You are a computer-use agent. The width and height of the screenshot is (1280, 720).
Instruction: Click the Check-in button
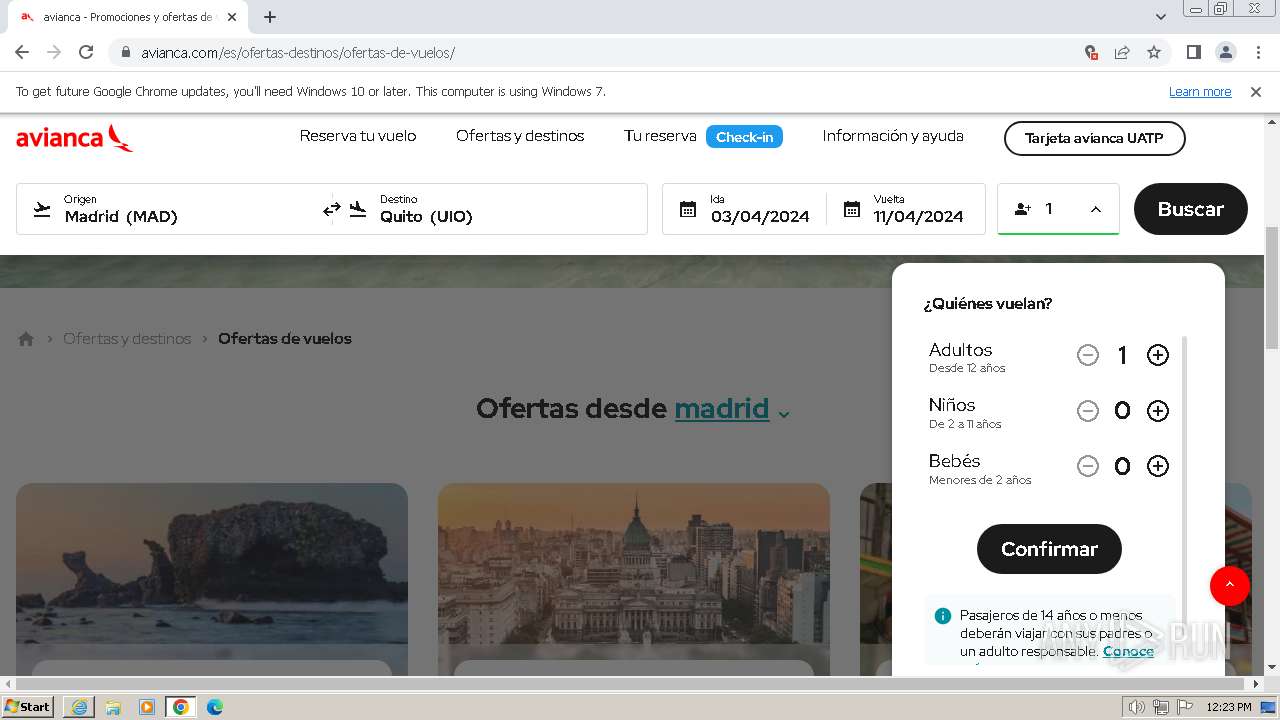pos(744,137)
